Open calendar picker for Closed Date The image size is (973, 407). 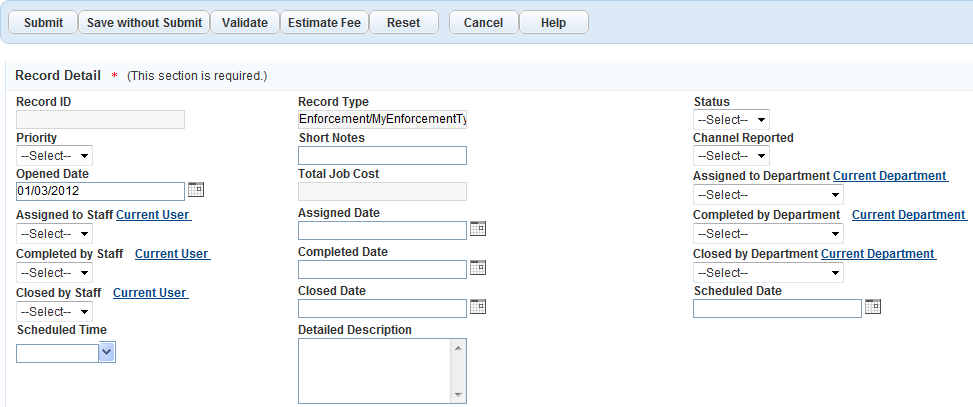pos(478,307)
